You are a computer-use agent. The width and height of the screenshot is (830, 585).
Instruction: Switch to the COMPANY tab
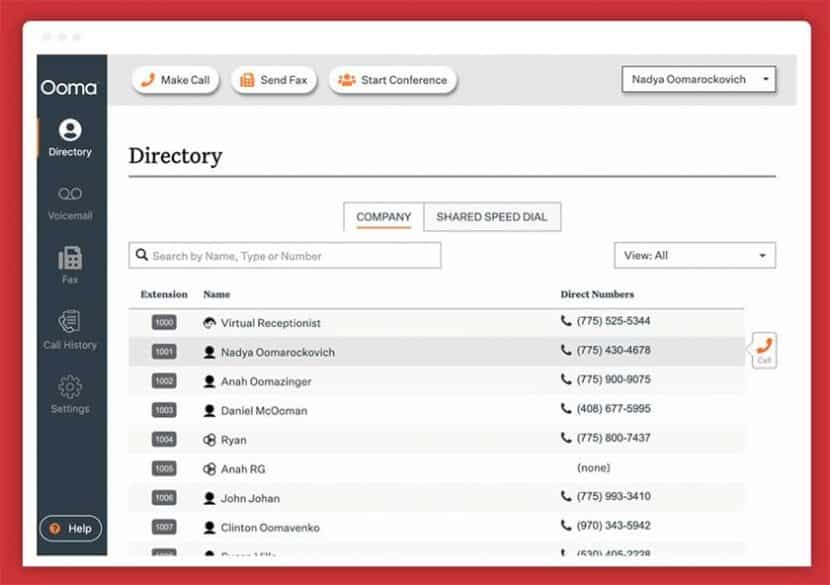click(x=383, y=217)
